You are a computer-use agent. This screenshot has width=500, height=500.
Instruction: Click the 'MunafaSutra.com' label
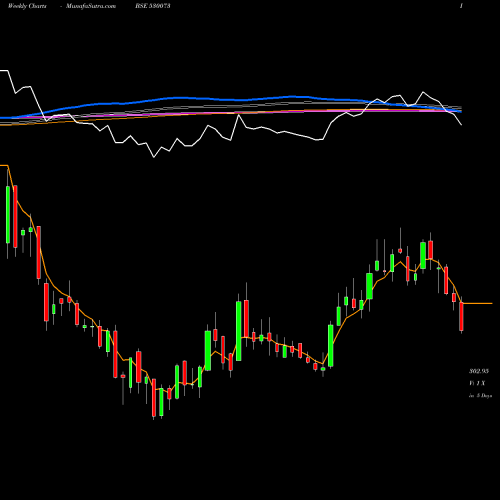91,6
